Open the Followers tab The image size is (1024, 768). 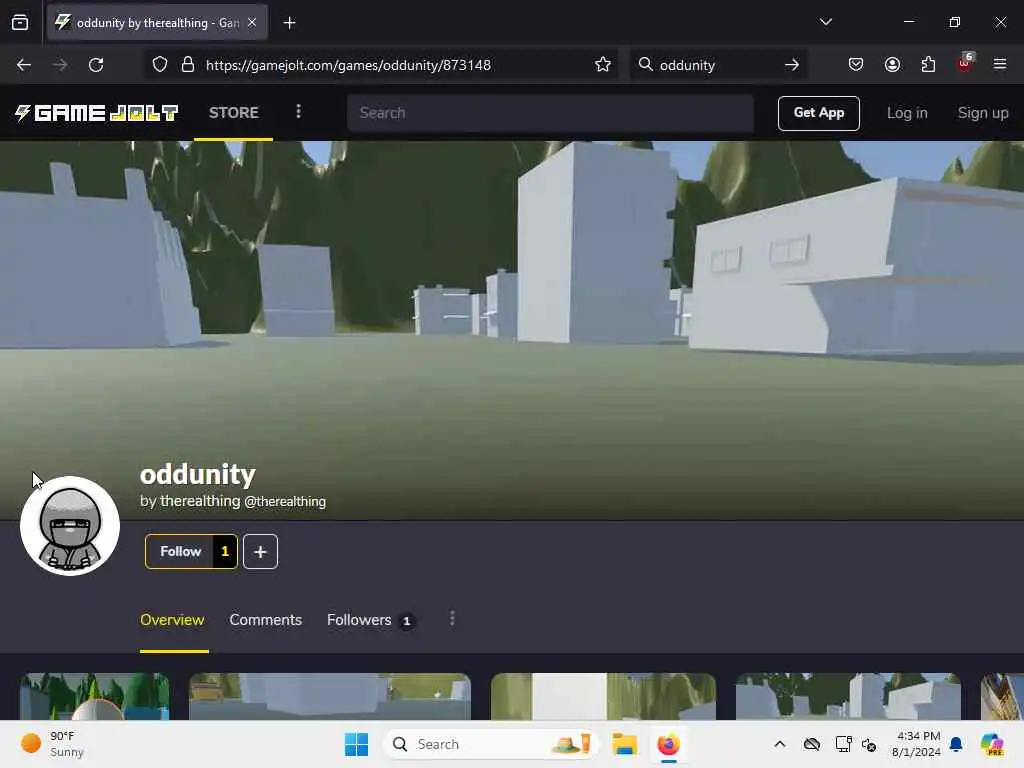coord(370,620)
